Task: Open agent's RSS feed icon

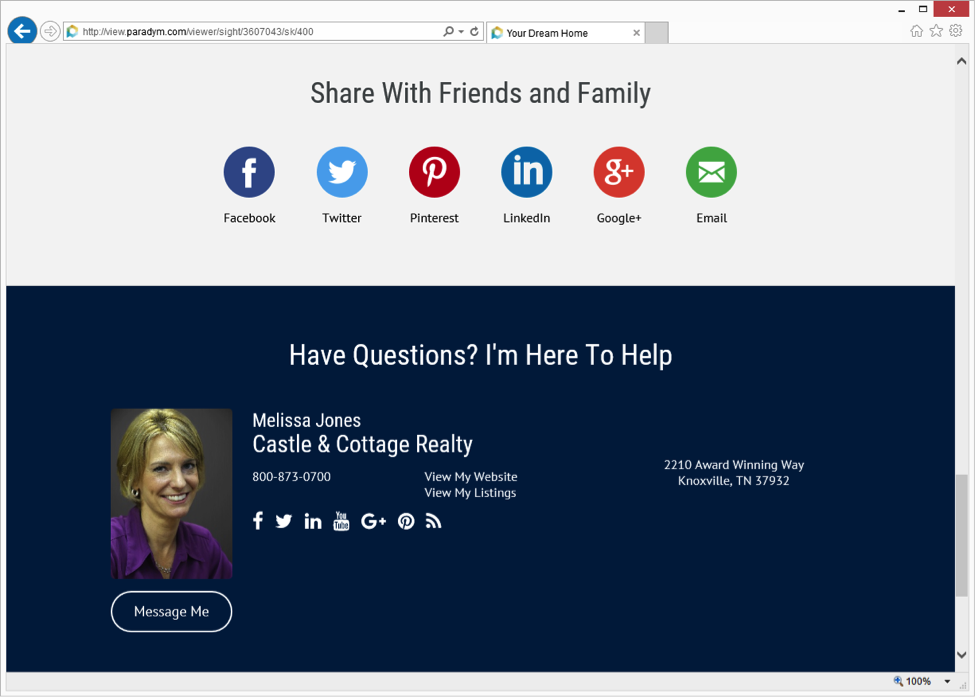Action: [x=433, y=521]
